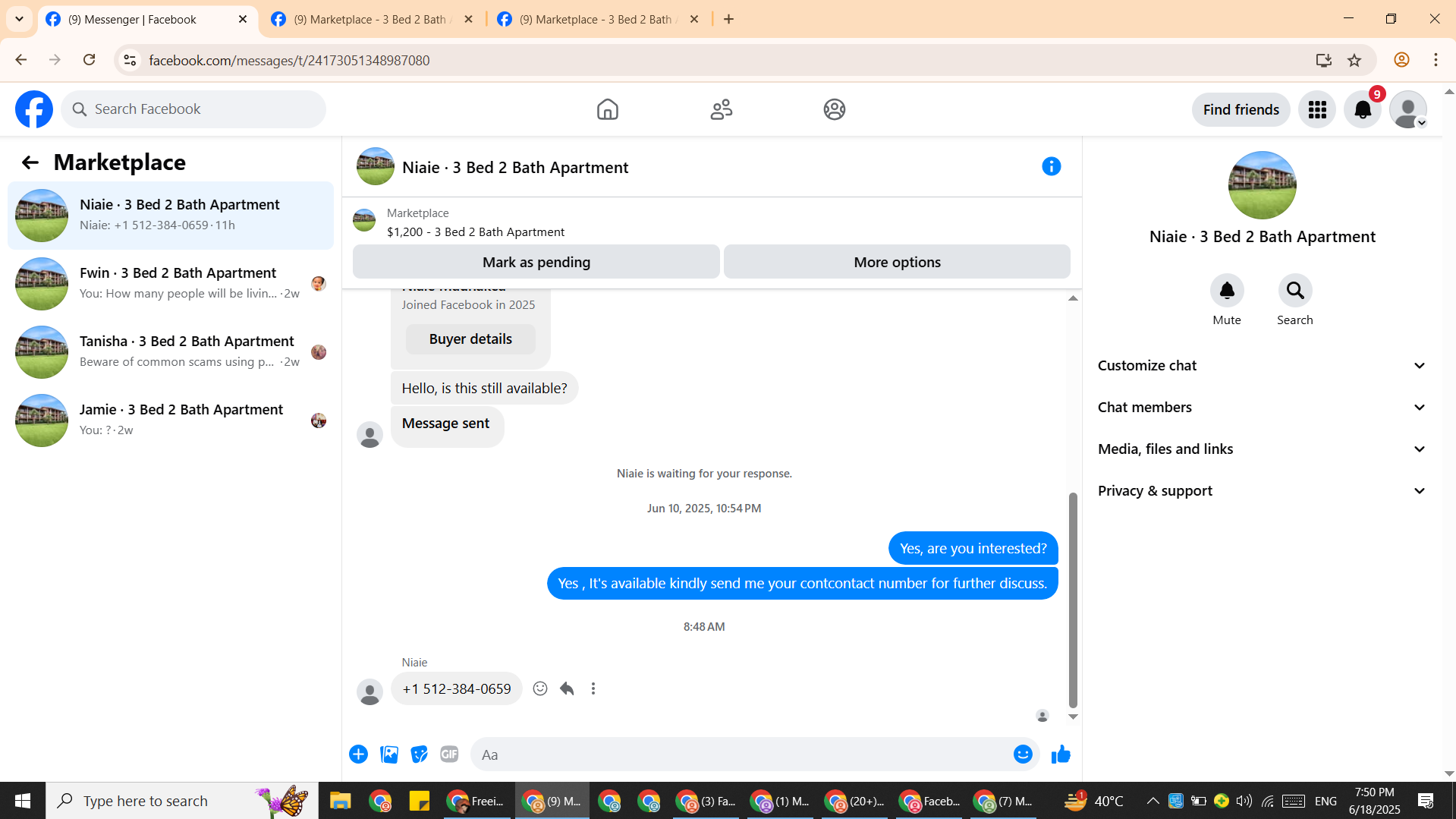Reply to the phone number message
This screenshot has width=1456, height=819.
pos(567,688)
